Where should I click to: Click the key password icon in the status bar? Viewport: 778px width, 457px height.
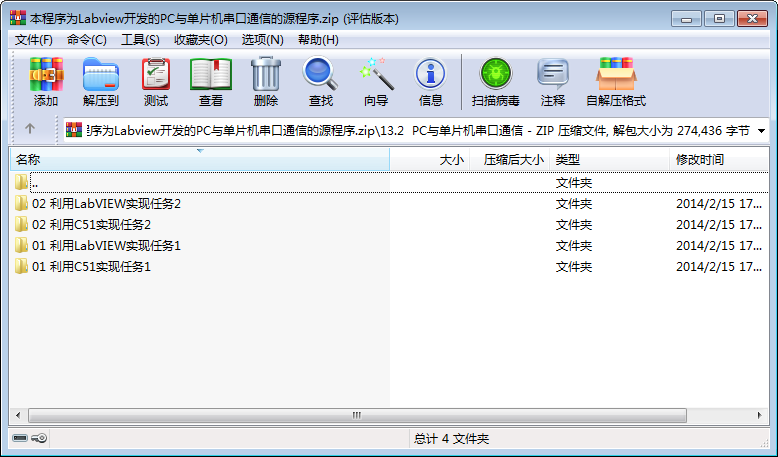[x=39, y=438]
